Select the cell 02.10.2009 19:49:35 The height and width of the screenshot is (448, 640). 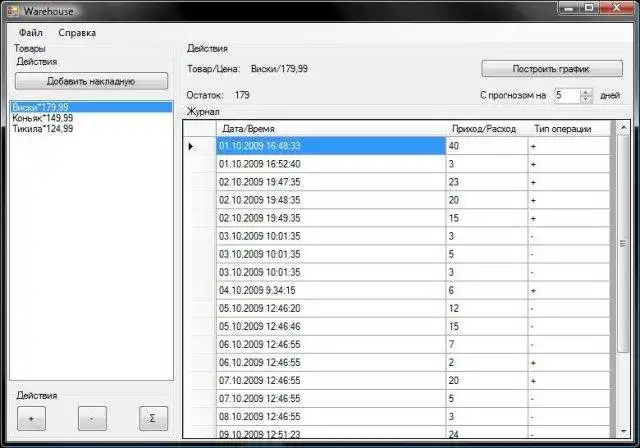pyautogui.click(x=331, y=218)
